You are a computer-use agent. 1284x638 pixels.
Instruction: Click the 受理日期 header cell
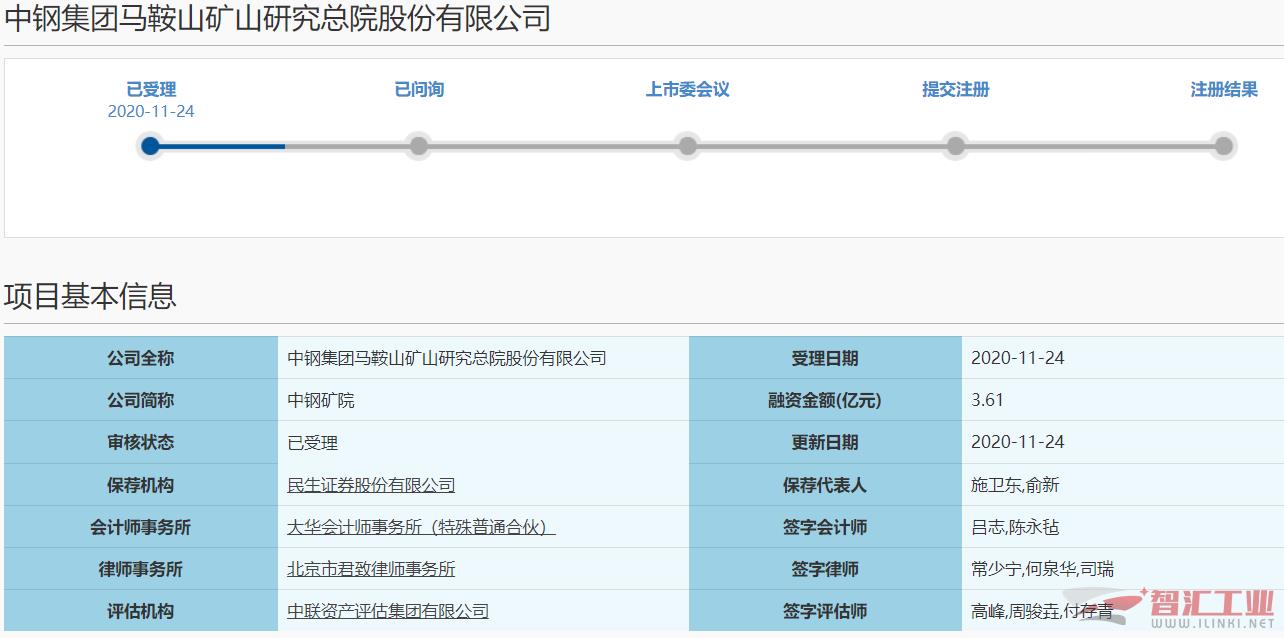pos(825,358)
